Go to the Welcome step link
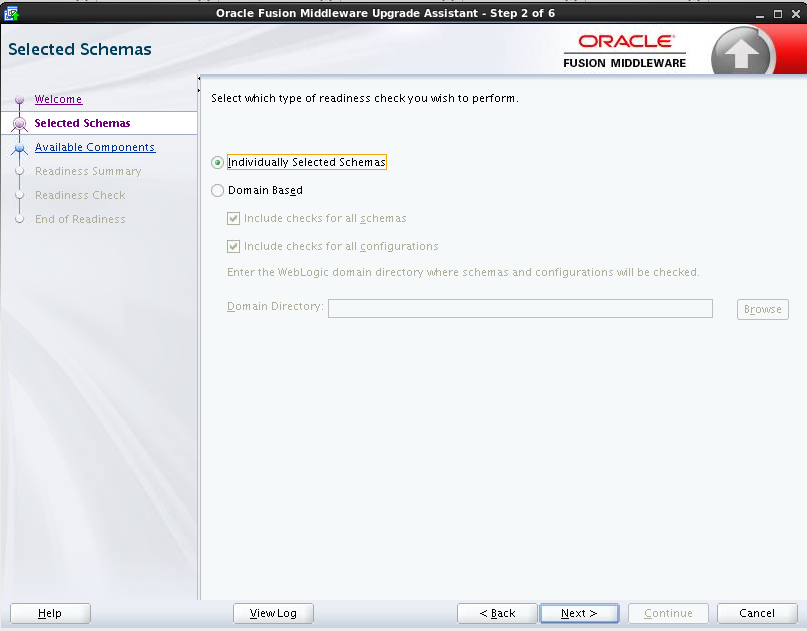The width and height of the screenshot is (807, 631). 58,99
